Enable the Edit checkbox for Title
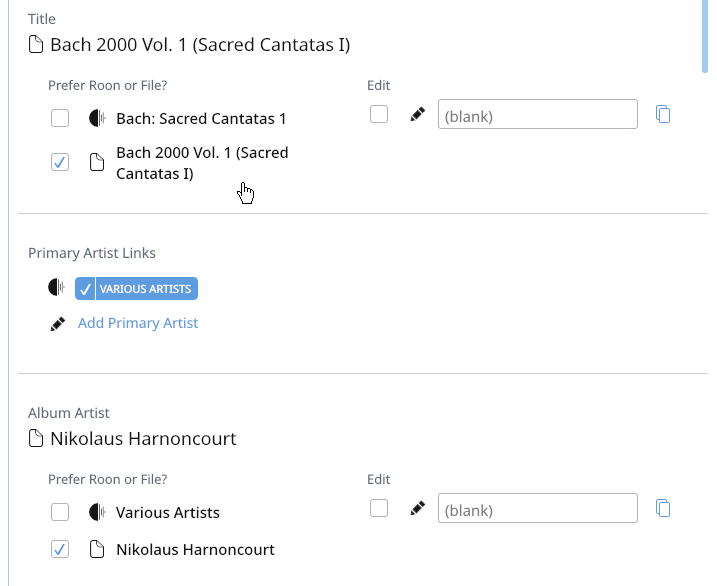 [379, 114]
